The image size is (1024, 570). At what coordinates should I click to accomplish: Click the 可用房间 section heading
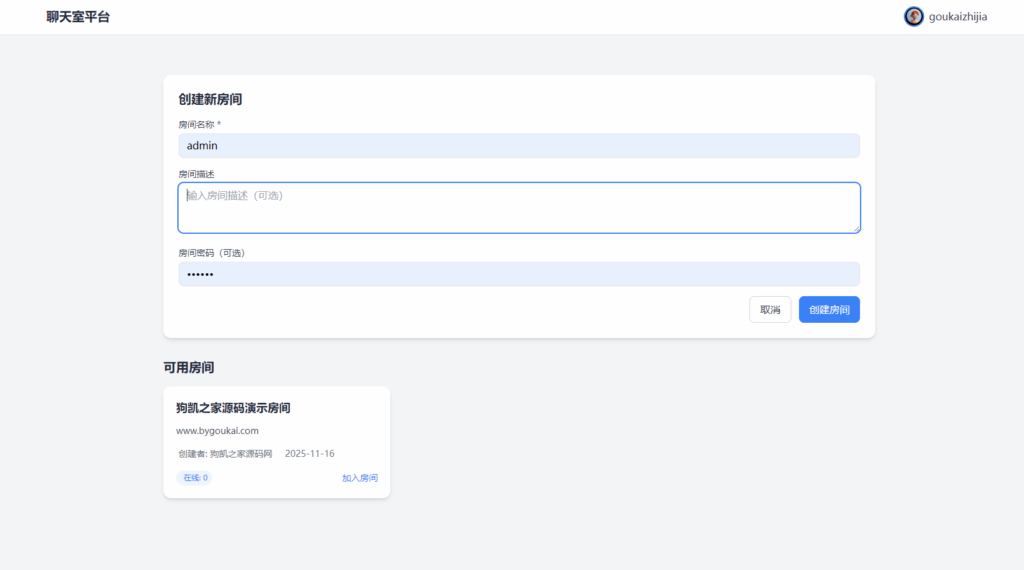tap(189, 368)
